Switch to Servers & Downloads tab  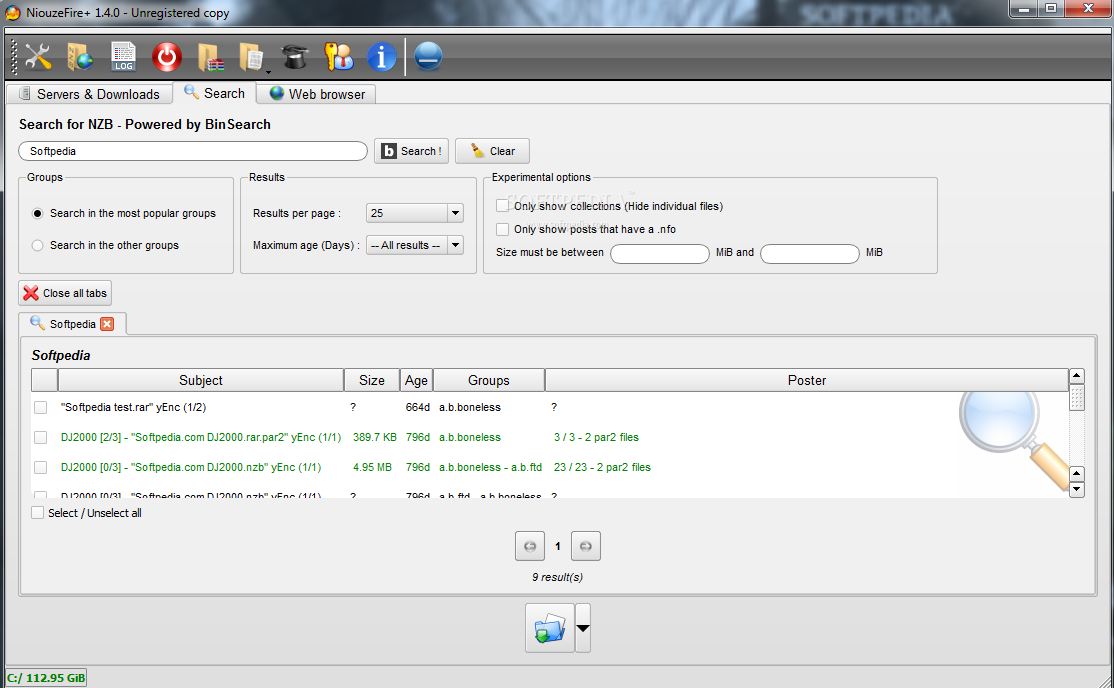[89, 94]
